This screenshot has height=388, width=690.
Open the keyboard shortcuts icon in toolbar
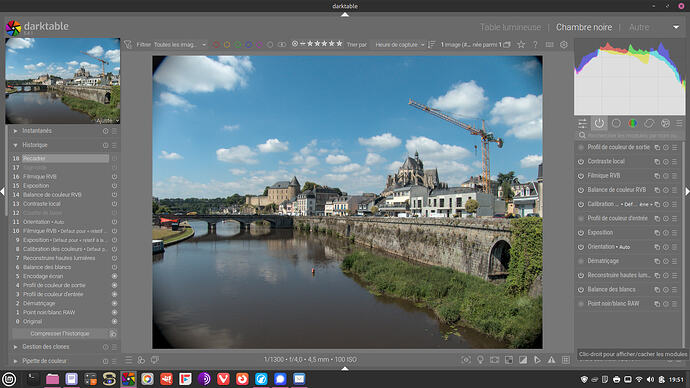click(550, 44)
